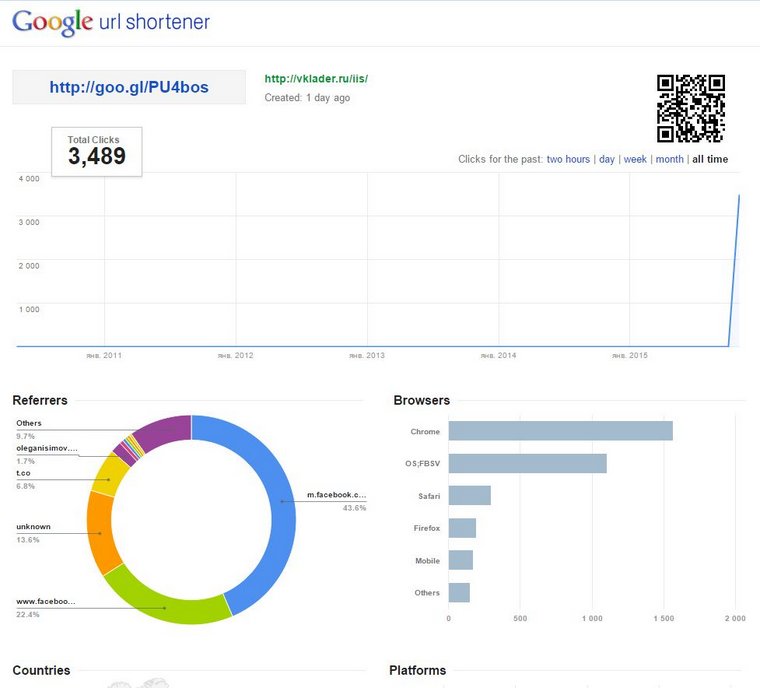
Task: Click the 2011 label on timeline axis
Action: [104, 355]
